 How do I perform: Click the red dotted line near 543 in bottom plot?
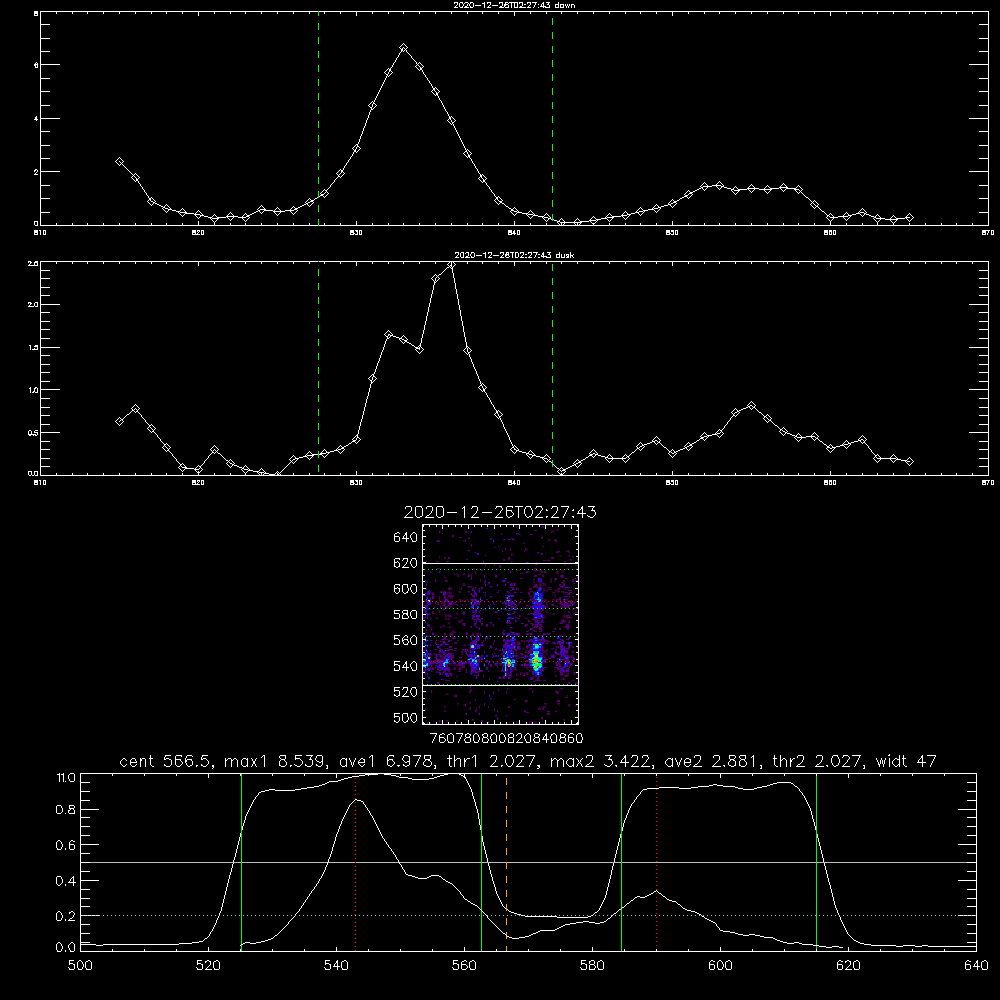[x=356, y=862]
